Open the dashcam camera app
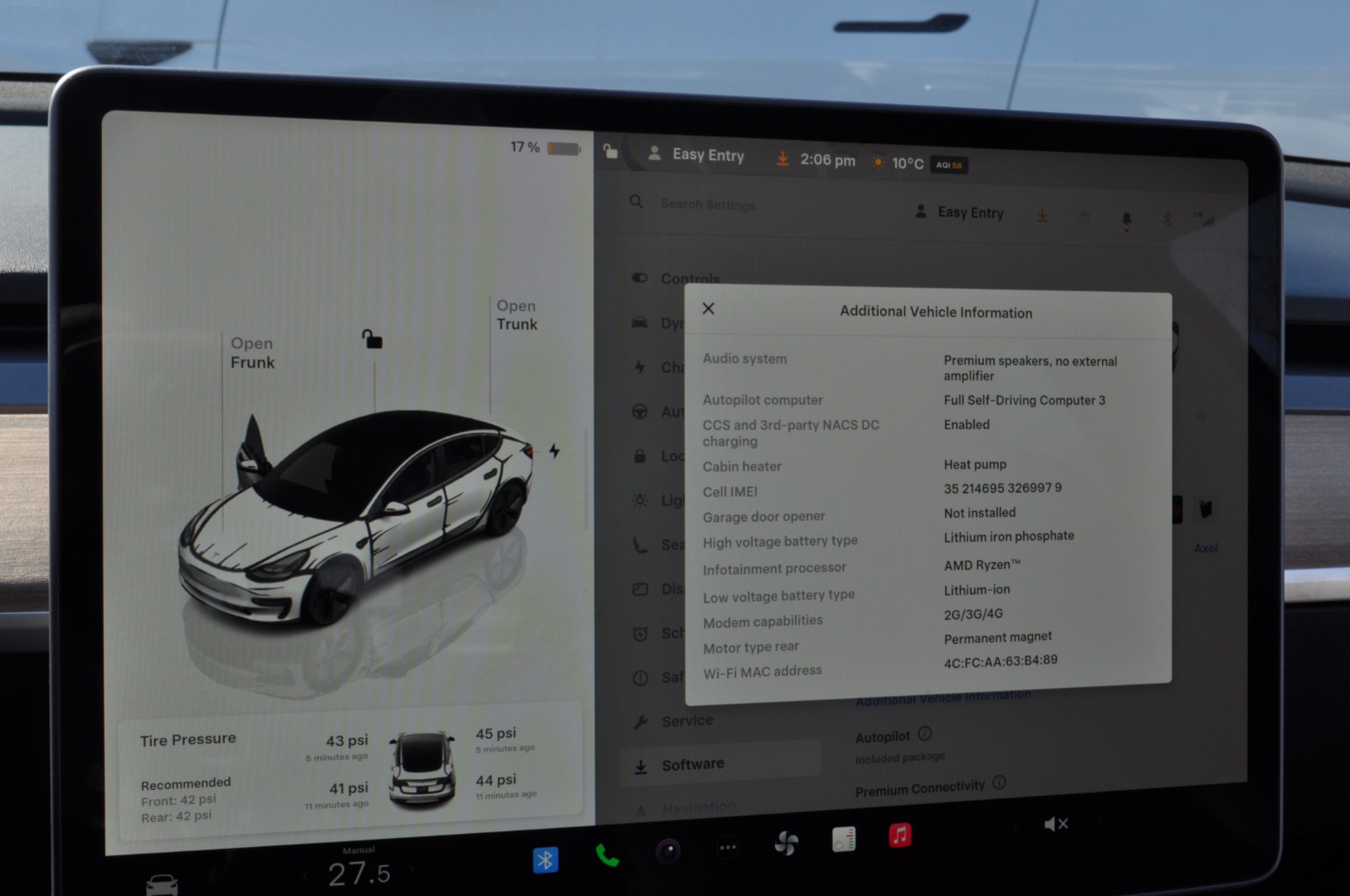Image resolution: width=1350 pixels, height=896 pixels. (668, 850)
